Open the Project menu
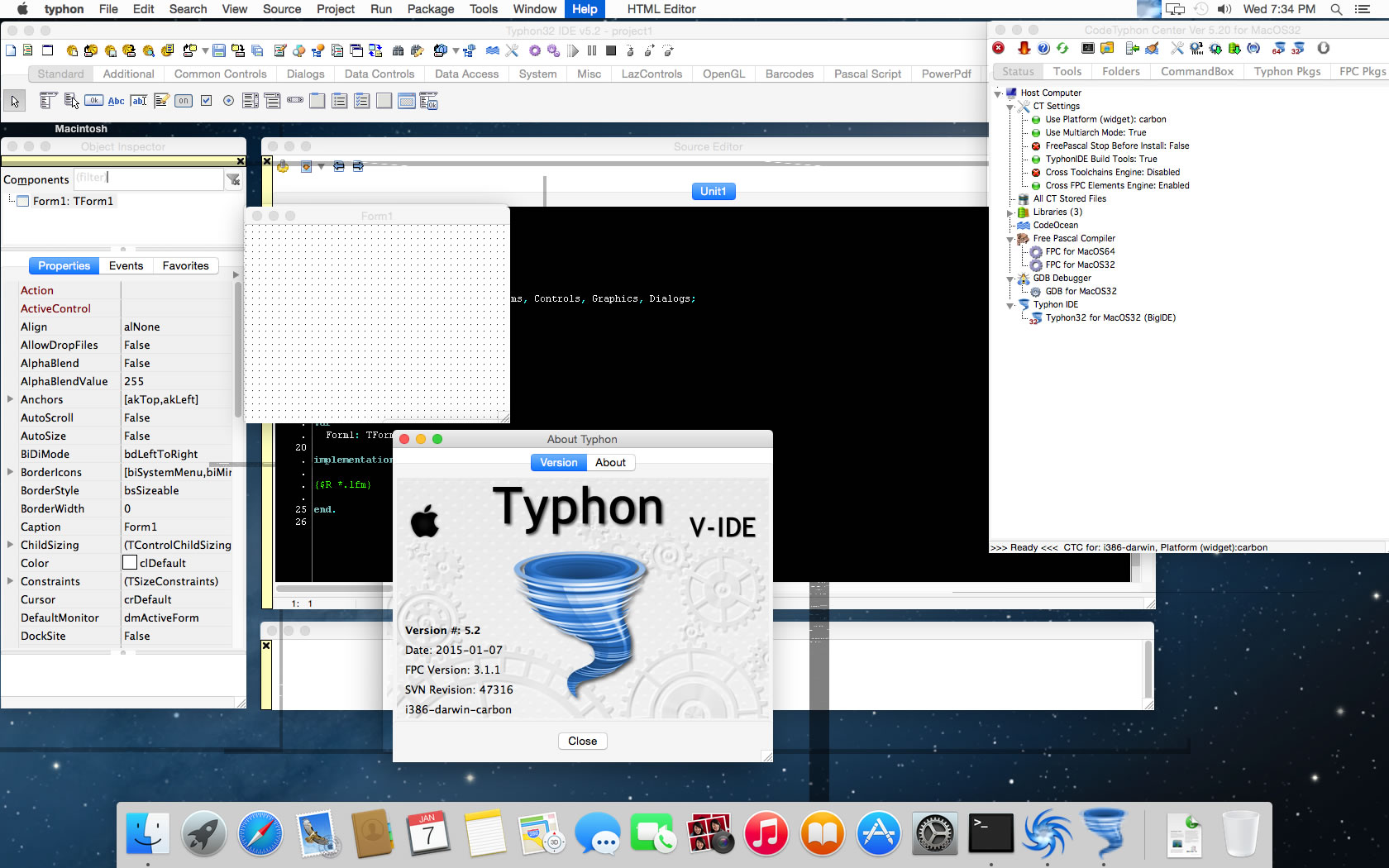This screenshot has height=868, width=1389. pyautogui.click(x=336, y=9)
